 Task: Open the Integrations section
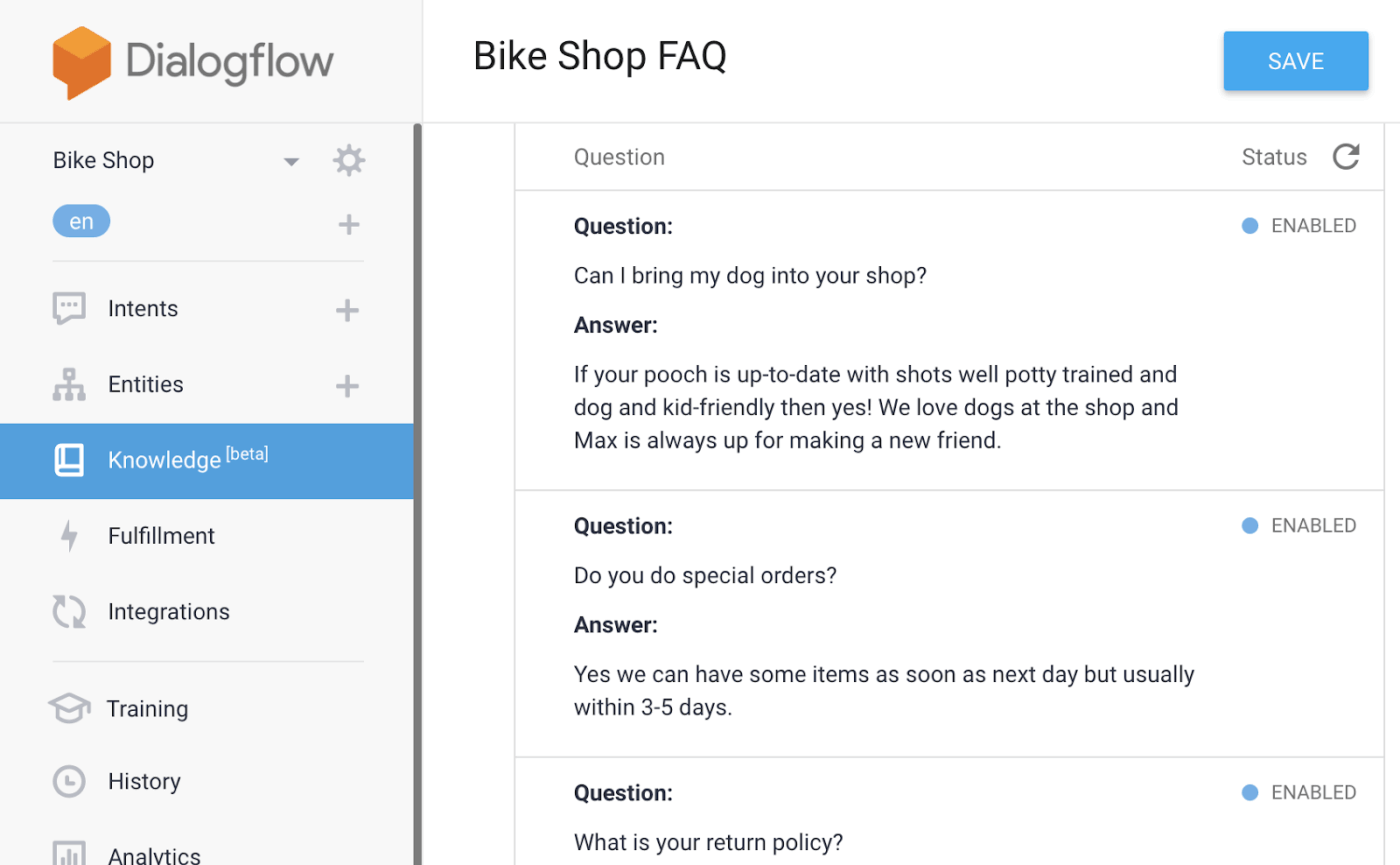(168, 611)
